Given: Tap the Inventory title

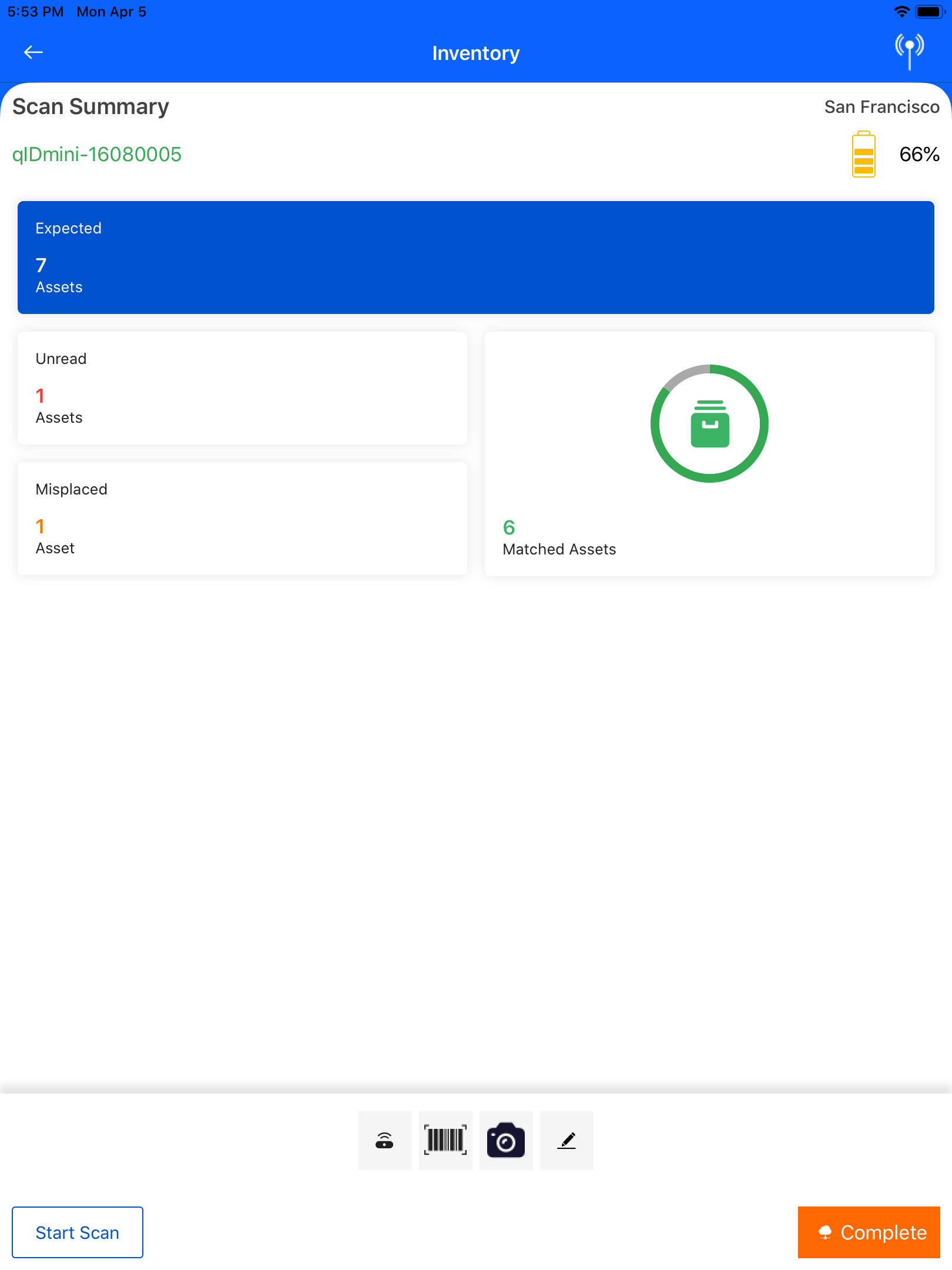Looking at the screenshot, I should click(x=476, y=54).
